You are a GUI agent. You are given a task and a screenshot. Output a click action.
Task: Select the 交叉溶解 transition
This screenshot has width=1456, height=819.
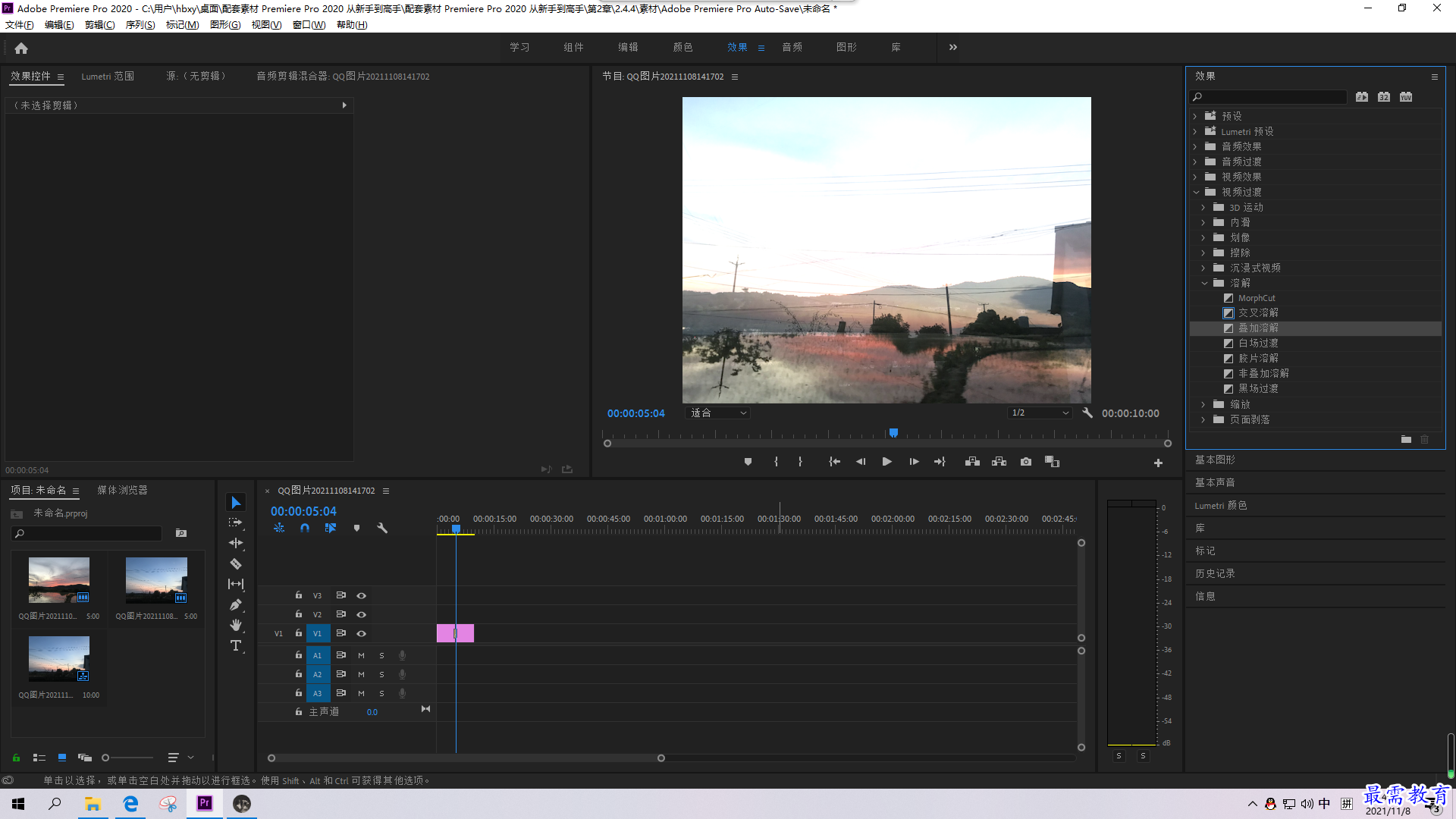1258,313
